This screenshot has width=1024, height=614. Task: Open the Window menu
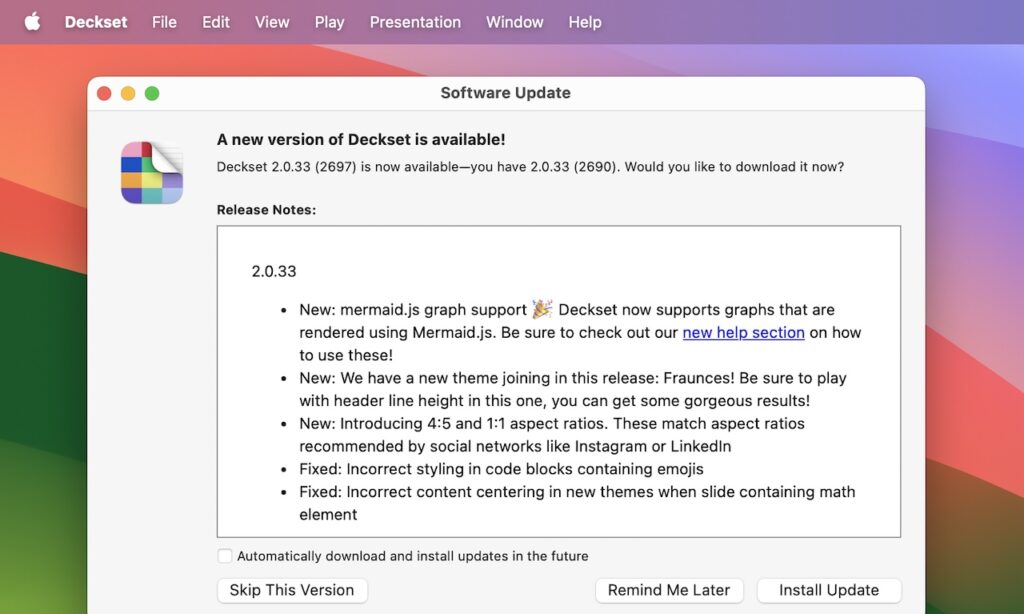click(x=514, y=21)
